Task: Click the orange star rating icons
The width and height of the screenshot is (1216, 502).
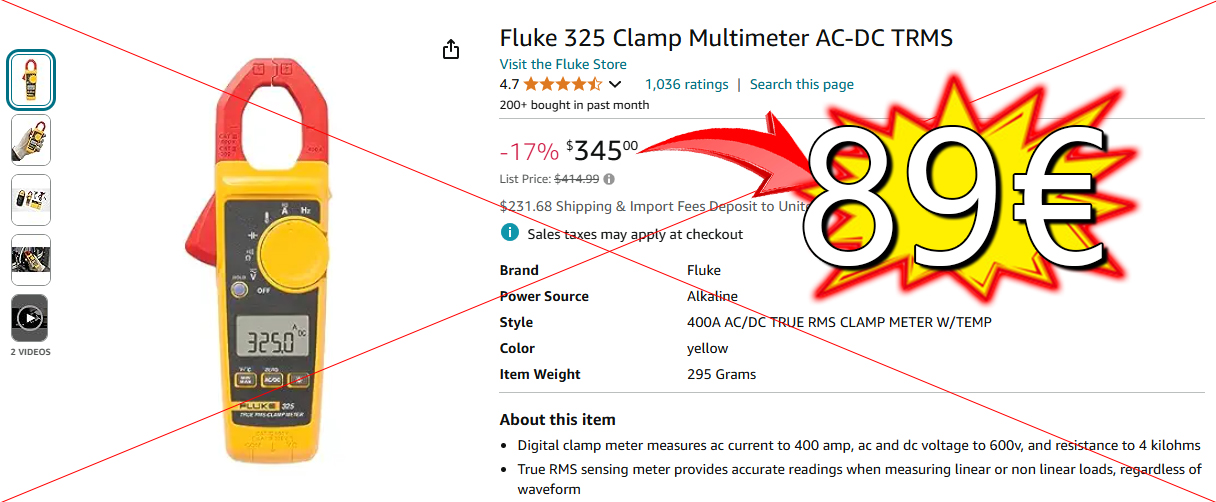Action: pyautogui.click(x=562, y=85)
